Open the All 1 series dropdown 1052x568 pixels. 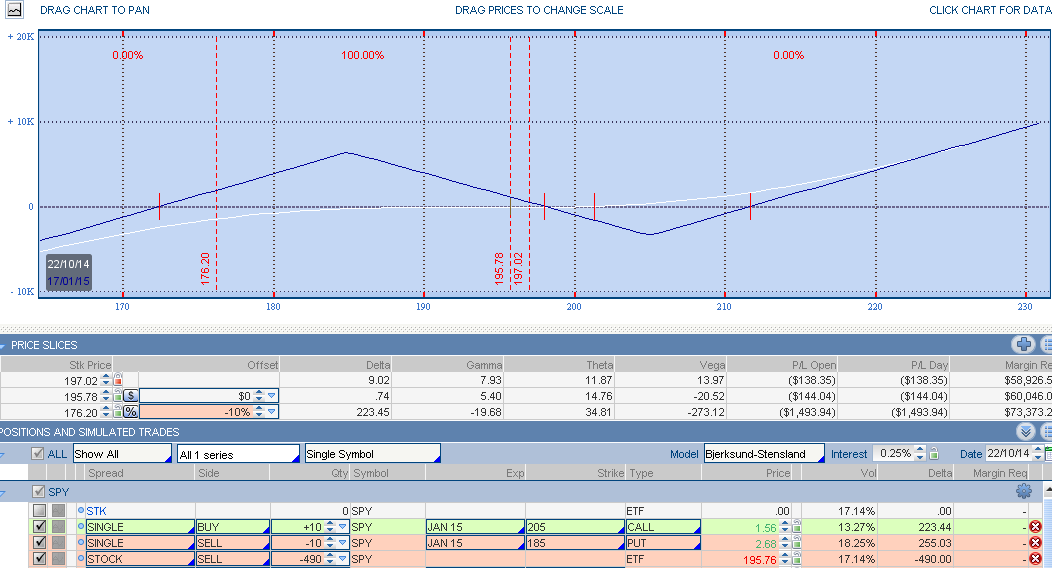tap(237, 454)
